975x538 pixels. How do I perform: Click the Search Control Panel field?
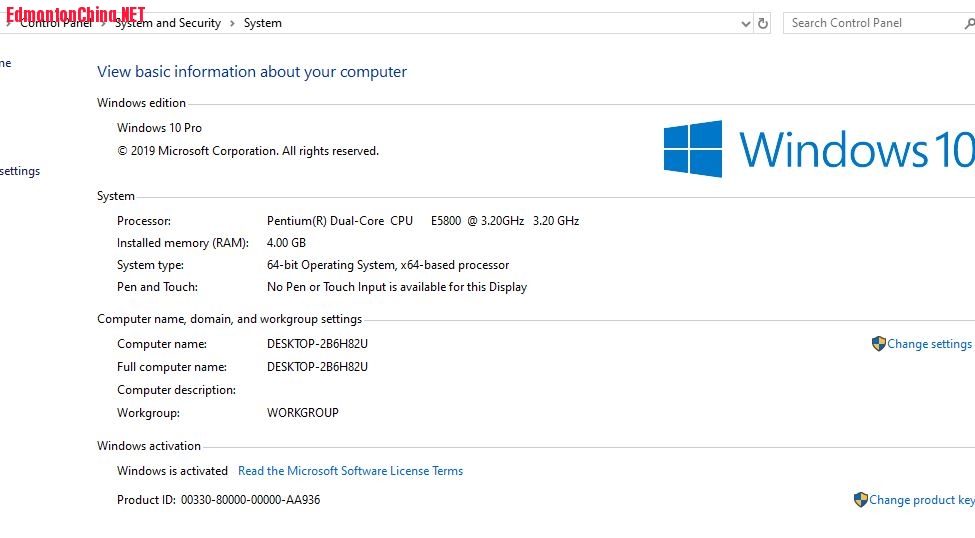pyautogui.click(x=877, y=23)
